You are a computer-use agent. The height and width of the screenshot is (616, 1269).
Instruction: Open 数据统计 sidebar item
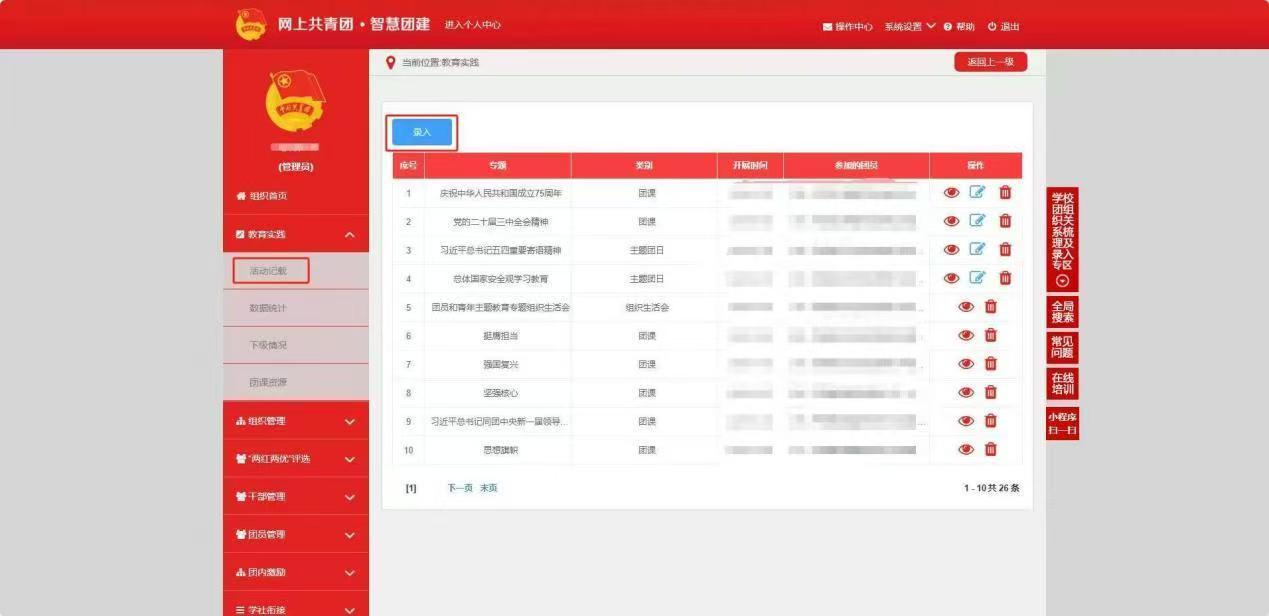tap(268, 308)
